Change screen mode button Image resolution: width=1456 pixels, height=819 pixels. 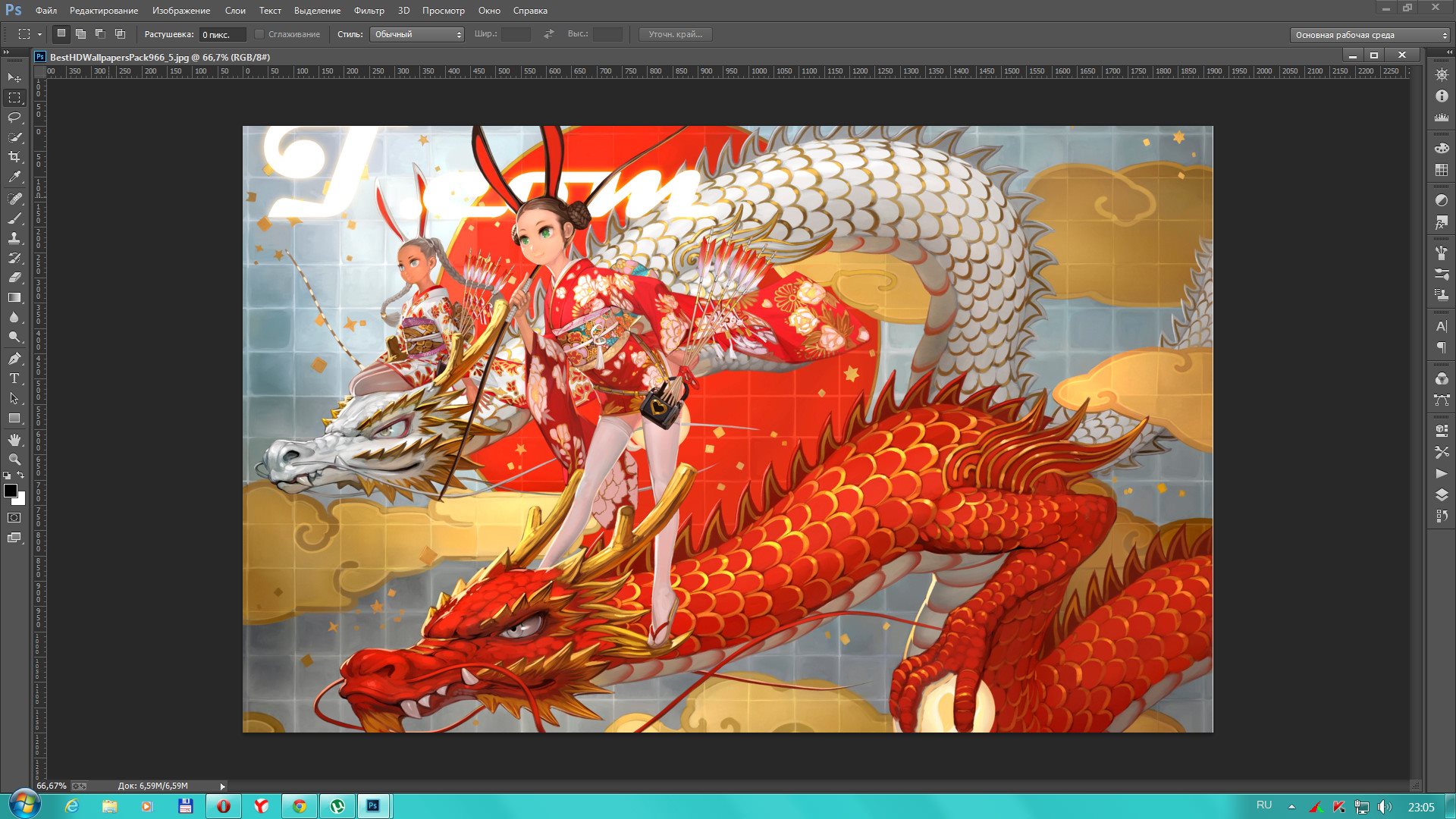click(14, 538)
